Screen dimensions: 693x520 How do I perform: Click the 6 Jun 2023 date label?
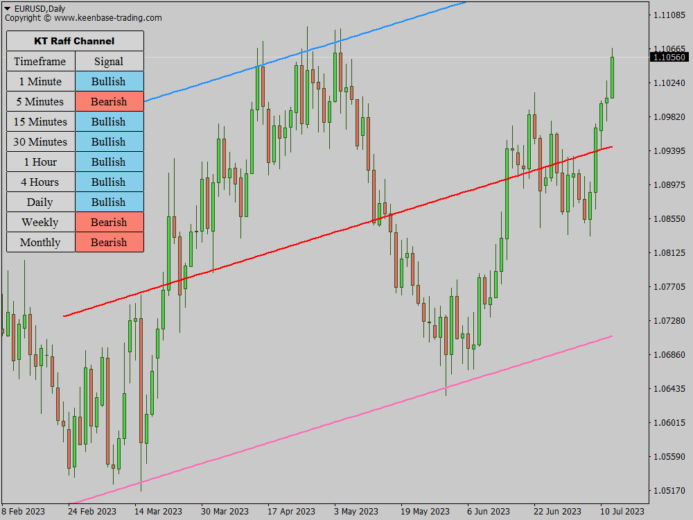click(488, 512)
